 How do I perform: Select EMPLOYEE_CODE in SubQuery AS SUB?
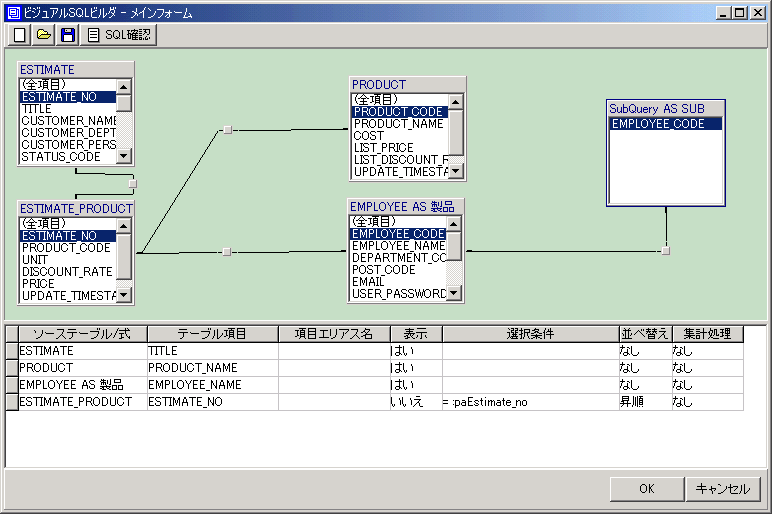pos(658,124)
